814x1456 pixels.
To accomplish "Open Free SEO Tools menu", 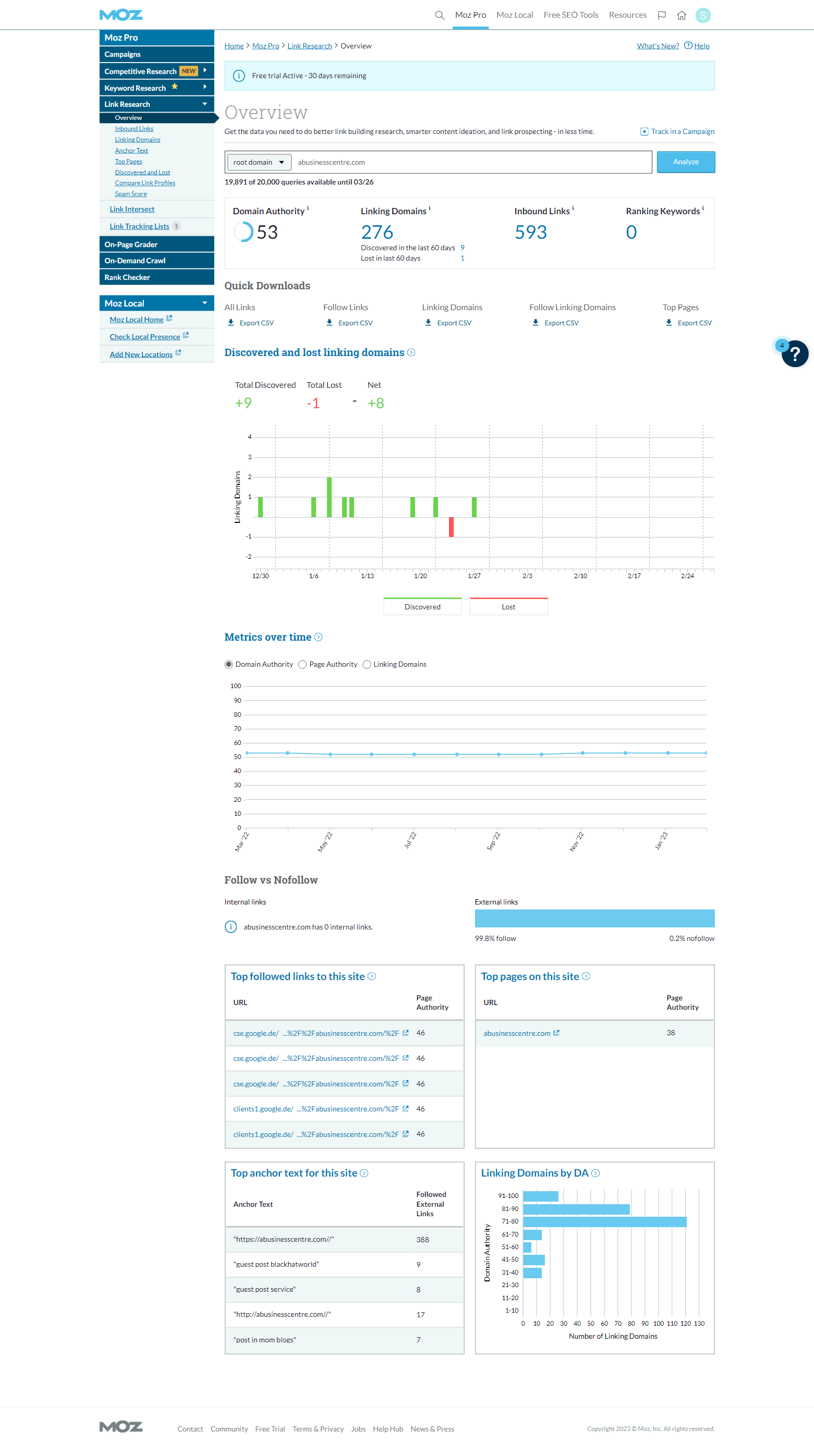I will click(x=570, y=15).
